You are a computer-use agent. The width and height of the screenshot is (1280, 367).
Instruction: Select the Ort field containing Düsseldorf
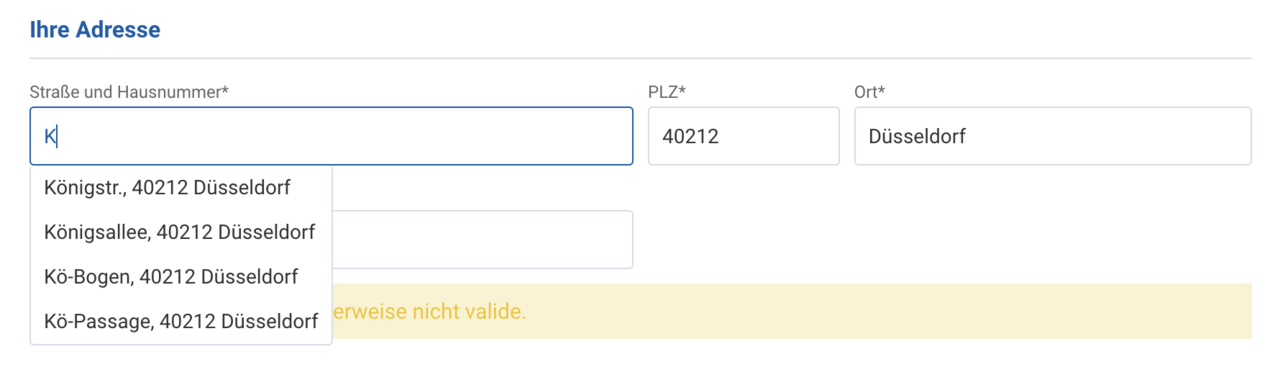pyautogui.click(x=1052, y=136)
